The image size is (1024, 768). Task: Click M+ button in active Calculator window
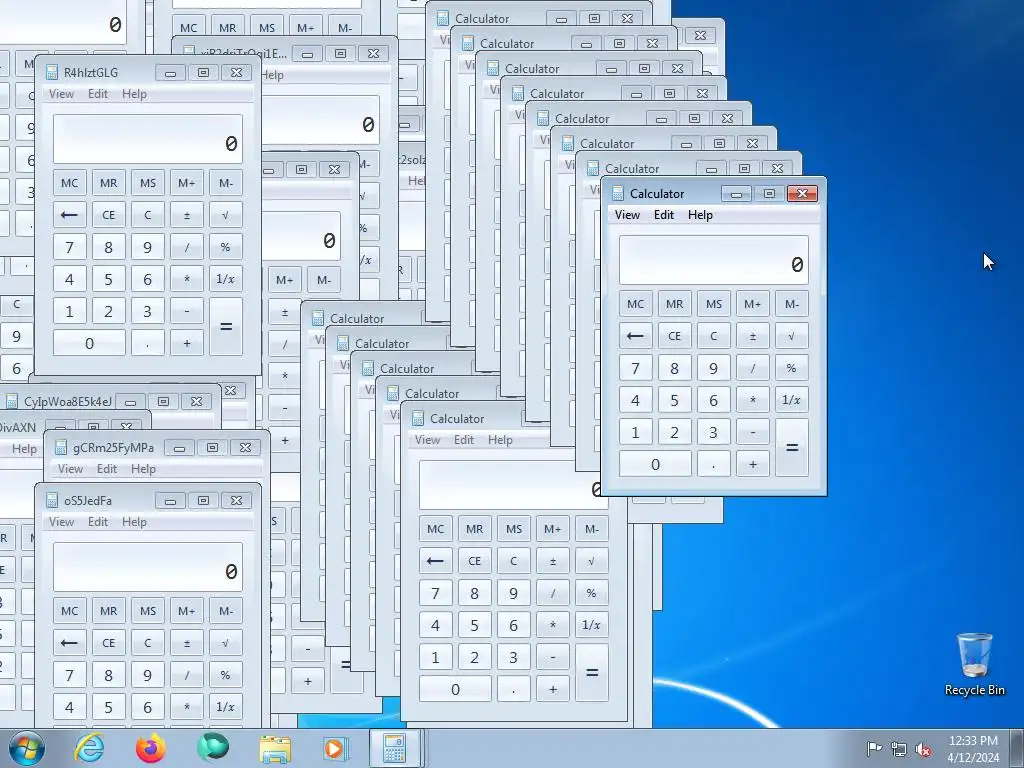point(752,304)
